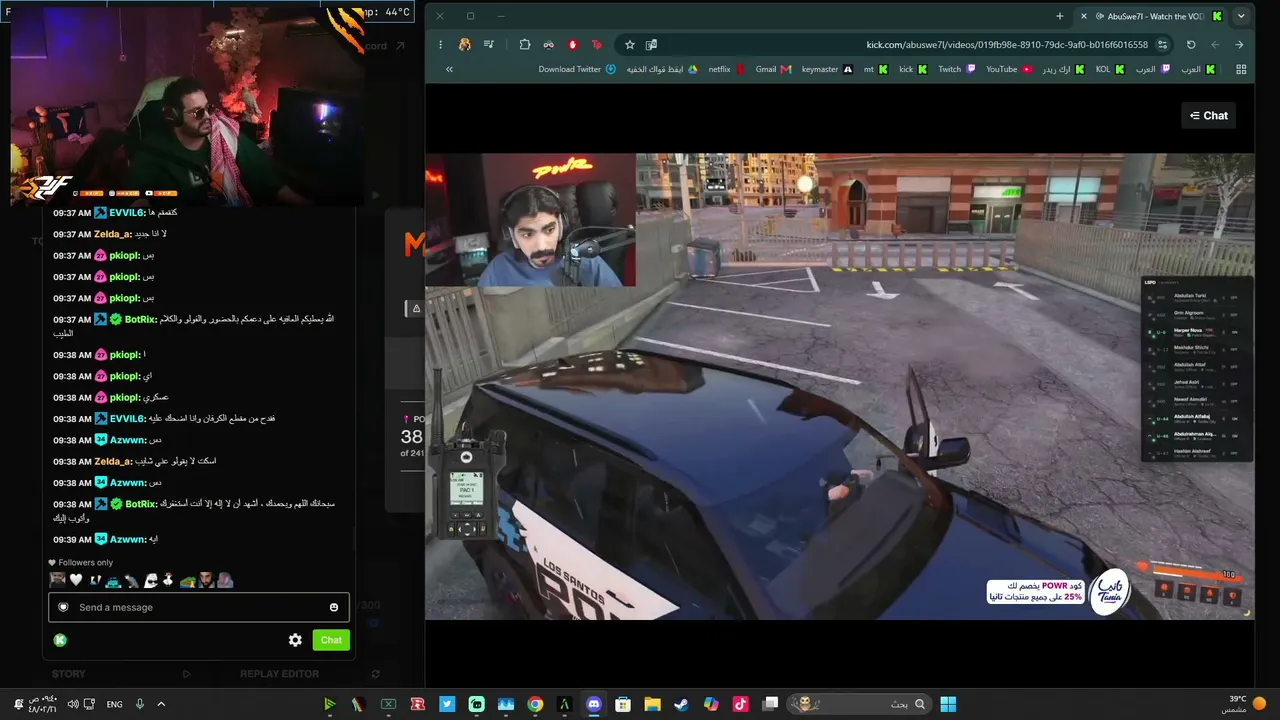Pick the white heart emote
The height and width of the screenshot is (720, 1280).
76,580
